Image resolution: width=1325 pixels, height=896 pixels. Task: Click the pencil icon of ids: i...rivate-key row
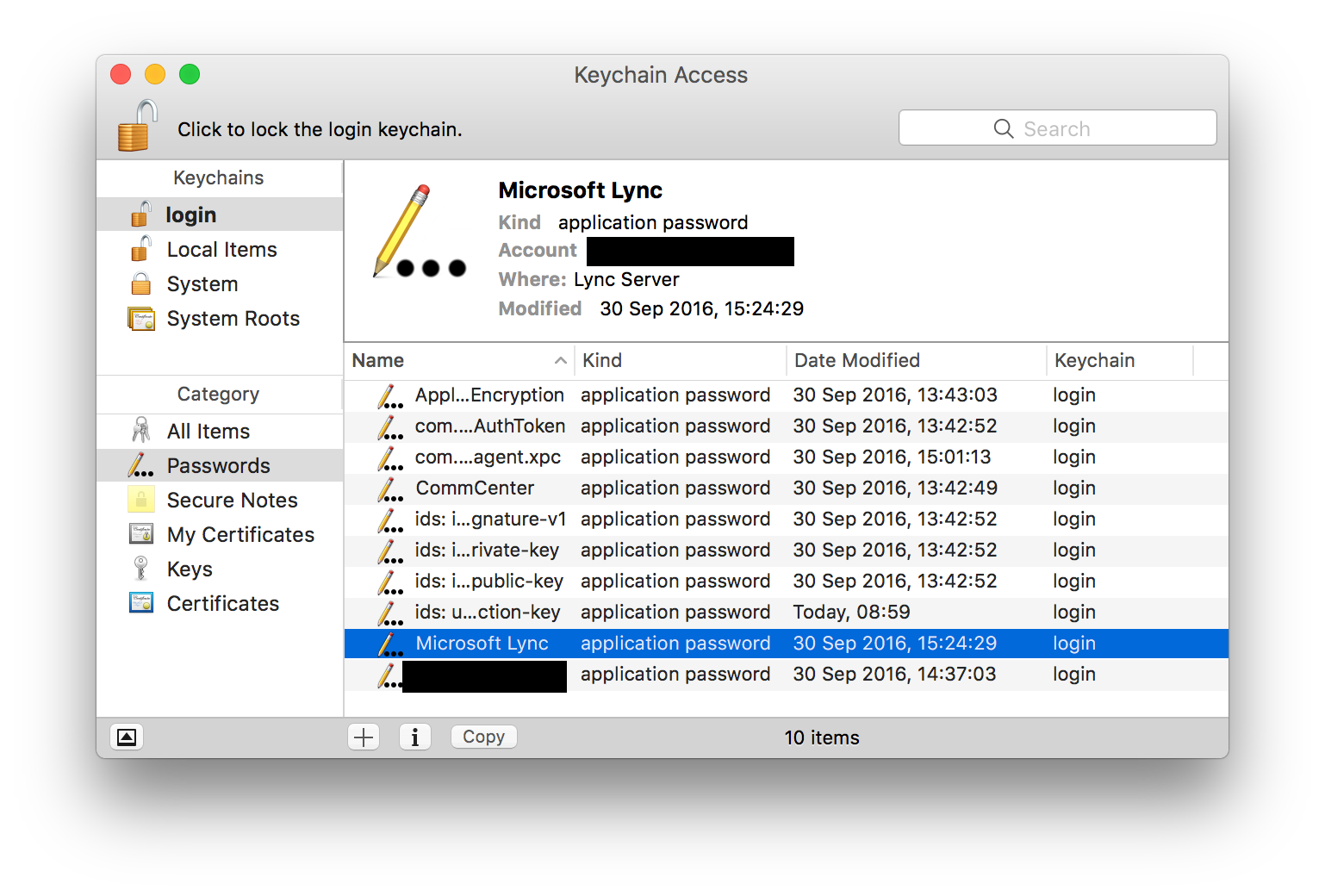[x=389, y=551]
